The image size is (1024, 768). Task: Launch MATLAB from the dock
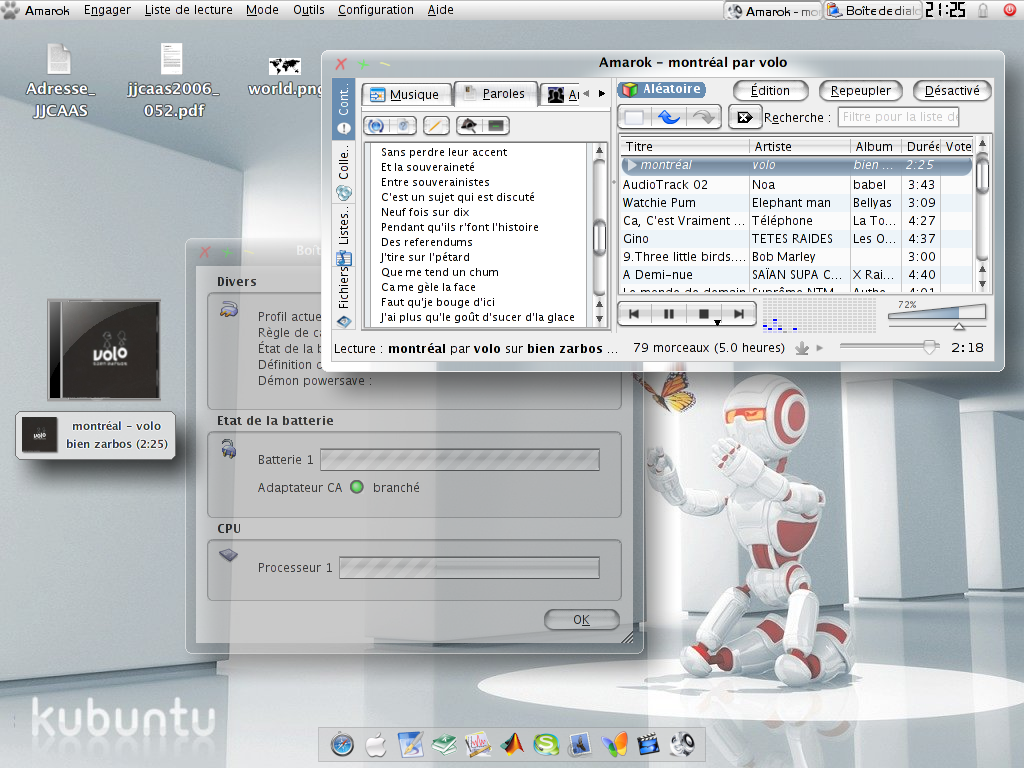(x=513, y=744)
